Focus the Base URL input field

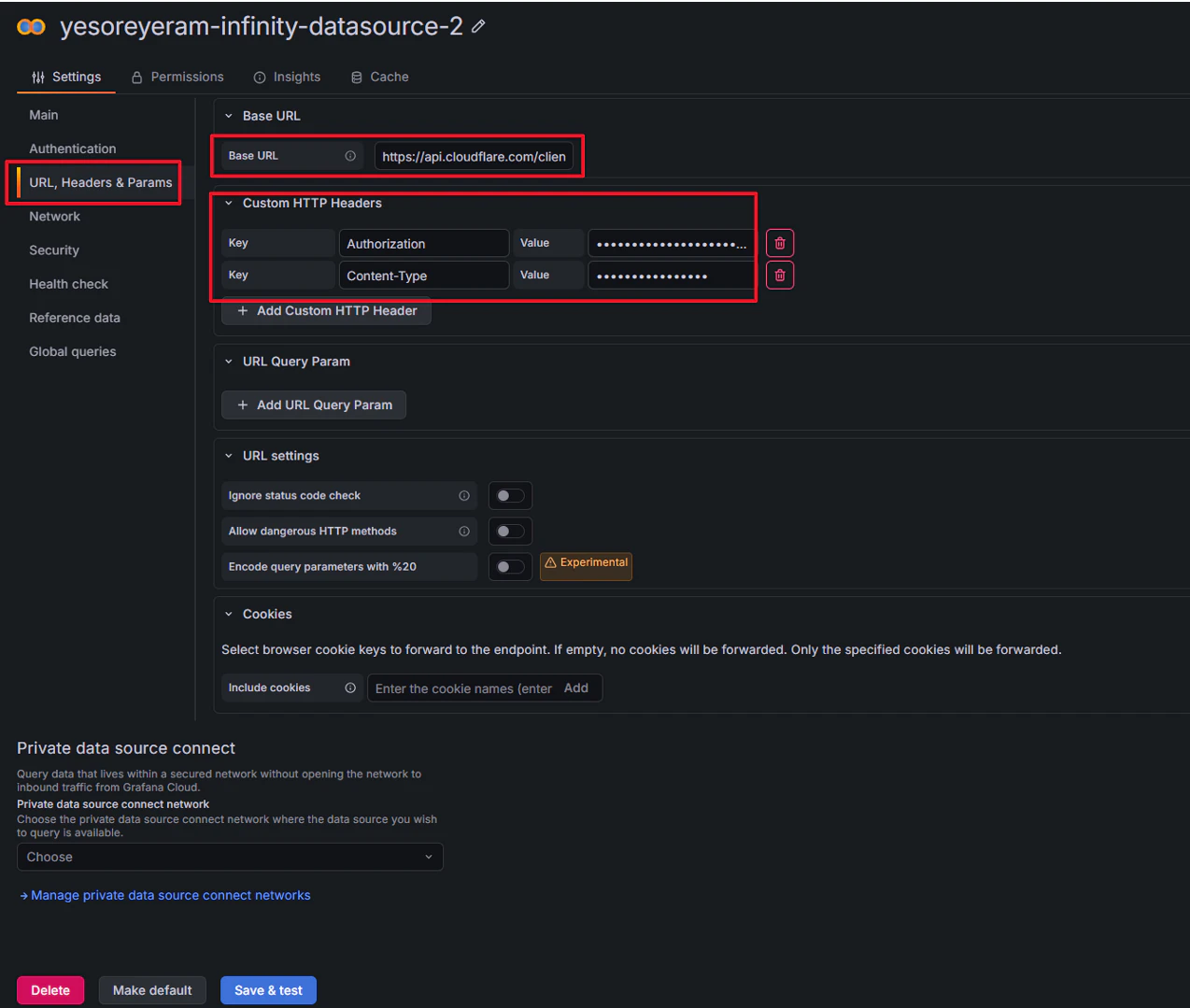click(474, 156)
